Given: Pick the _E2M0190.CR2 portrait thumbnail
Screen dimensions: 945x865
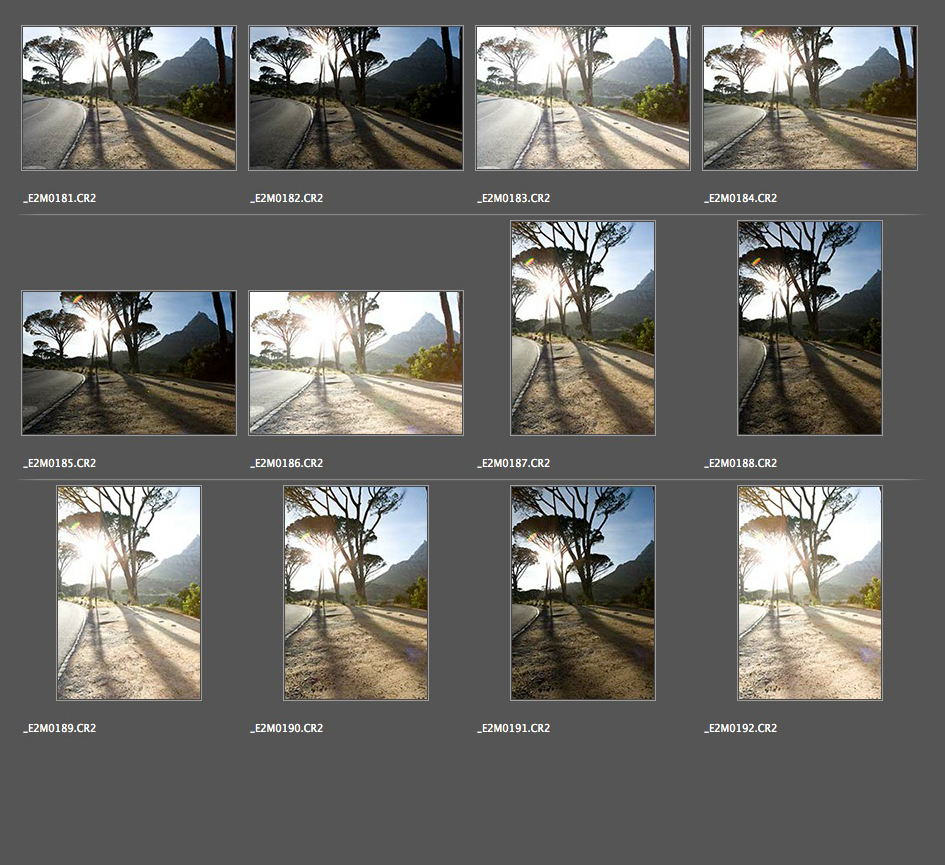Looking at the screenshot, I should [356, 593].
